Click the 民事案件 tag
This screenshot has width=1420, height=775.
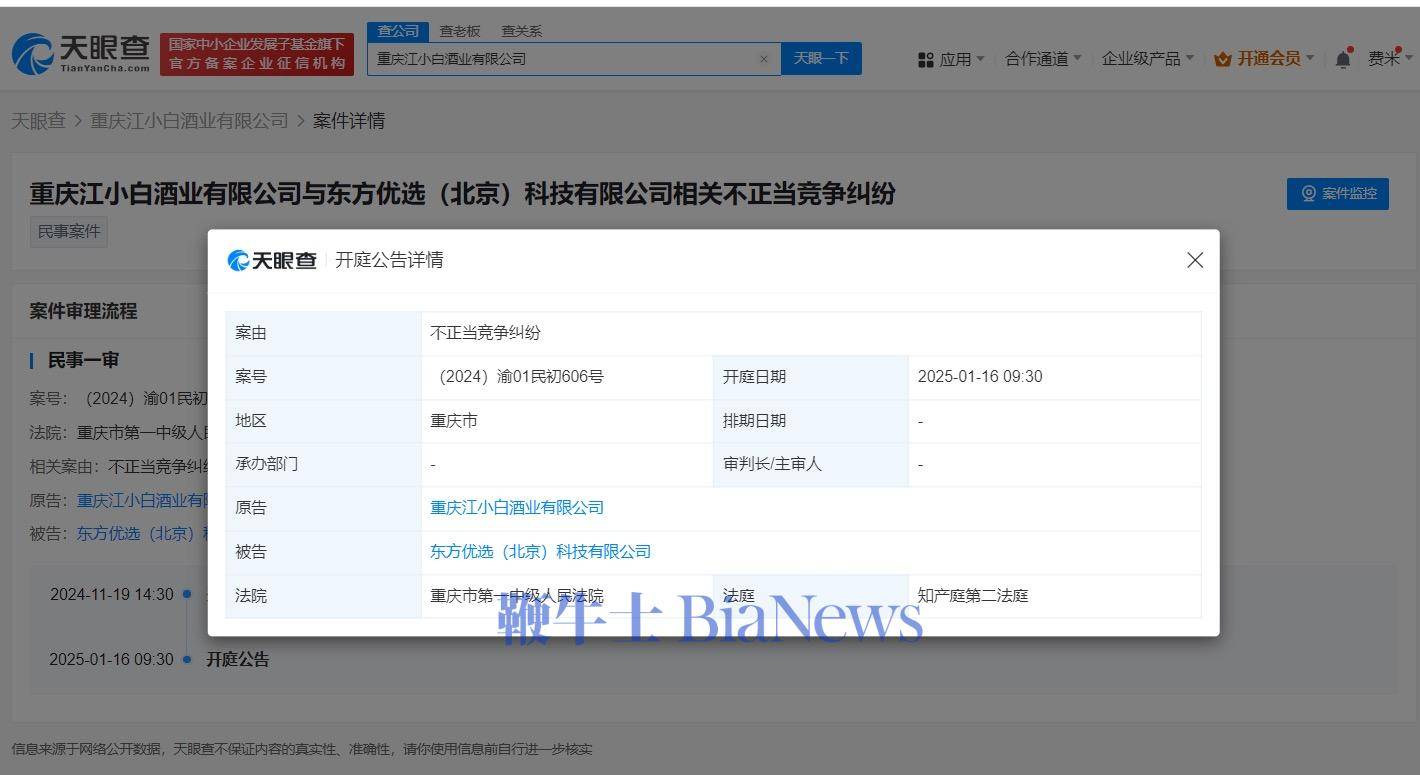coord(69,232)
